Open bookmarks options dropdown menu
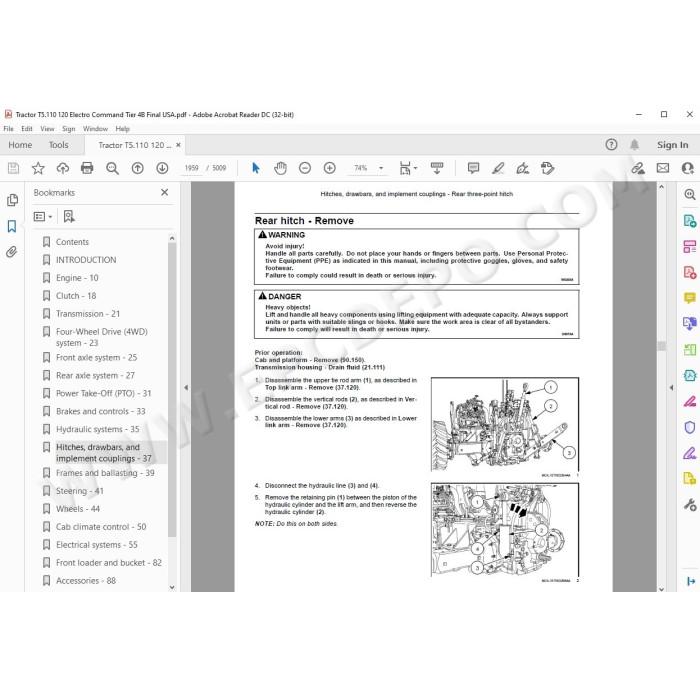700x700 pixels. click(x=43, y=217)
